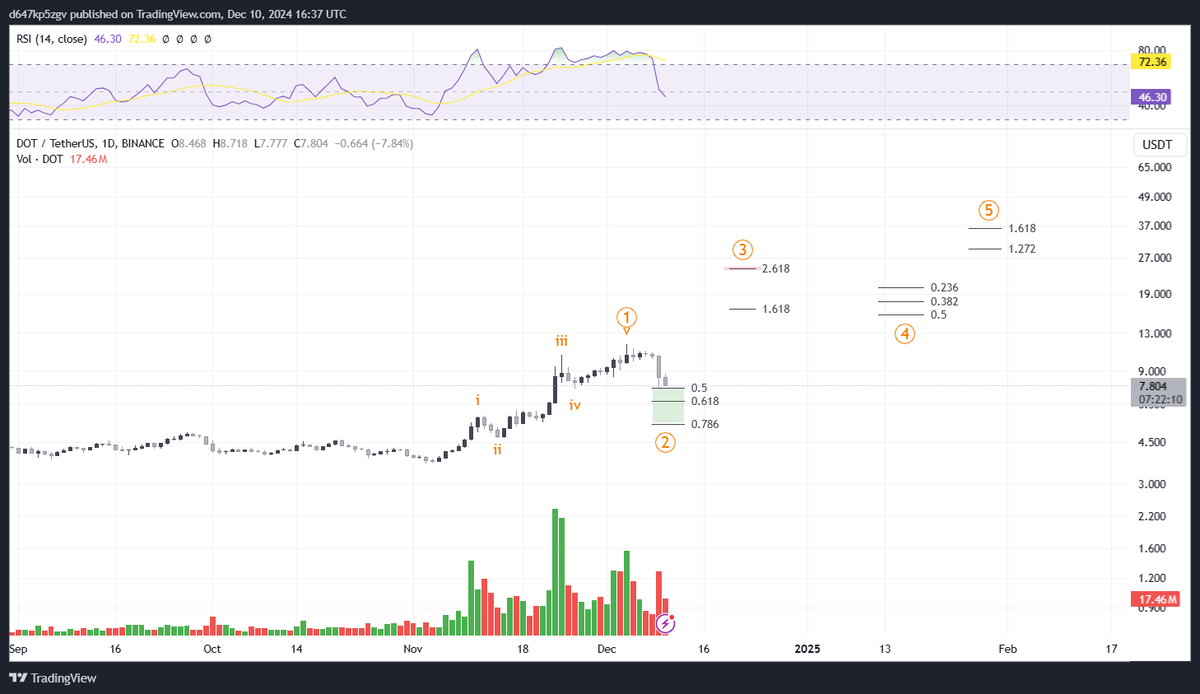Click the sub-wave v label under wave 1
The image size is (1200, 694).
(x=626, y=331)
